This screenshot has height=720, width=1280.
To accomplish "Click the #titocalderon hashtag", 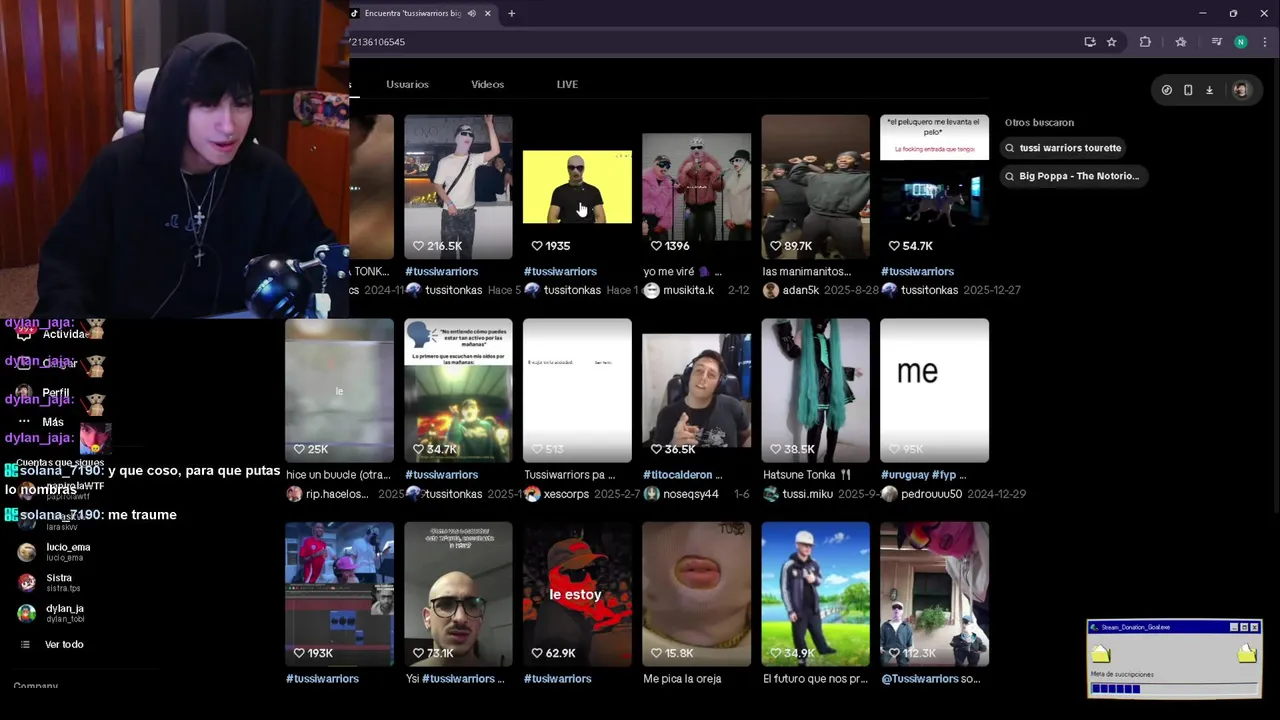I will click(677, 475).
